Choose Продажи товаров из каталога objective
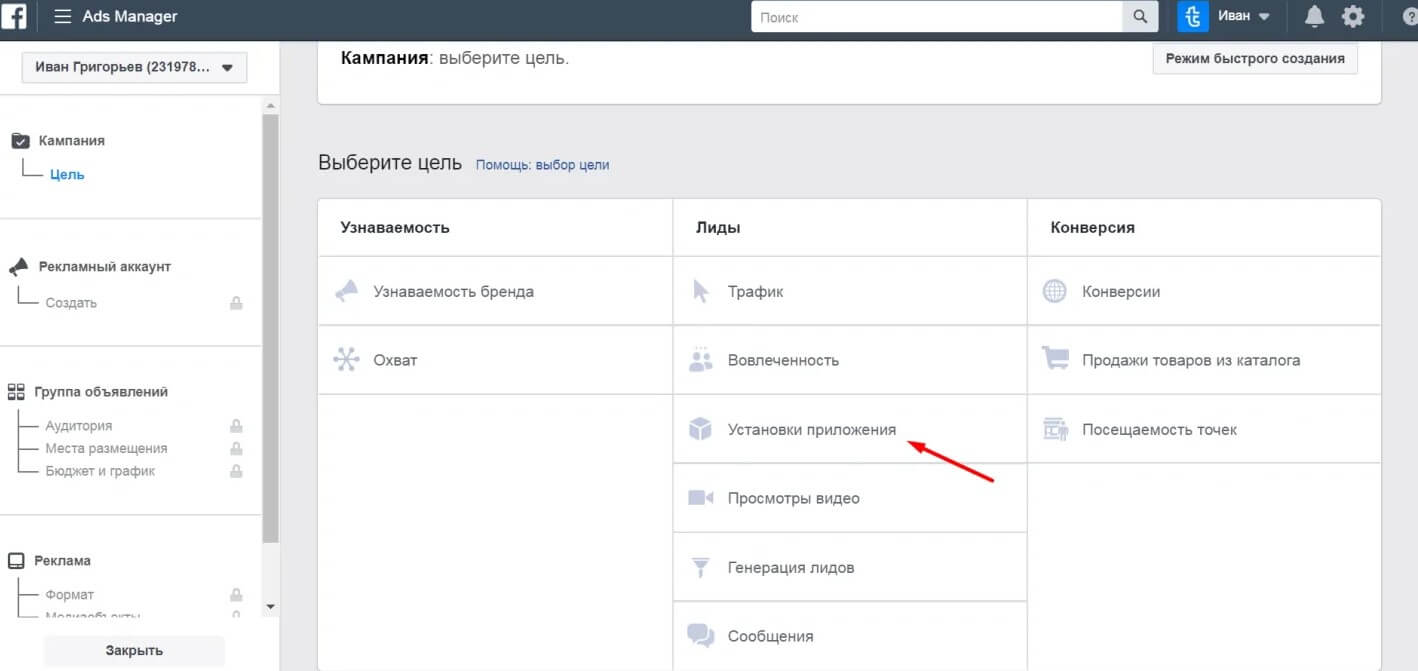This screenshot has width=1418, height=671. coord(1204,360)
